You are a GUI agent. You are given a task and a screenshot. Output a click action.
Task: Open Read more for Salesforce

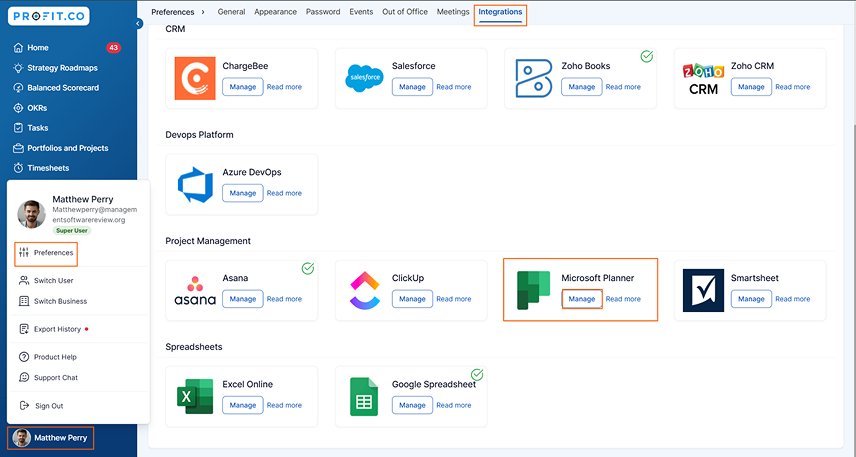point(454,87)
